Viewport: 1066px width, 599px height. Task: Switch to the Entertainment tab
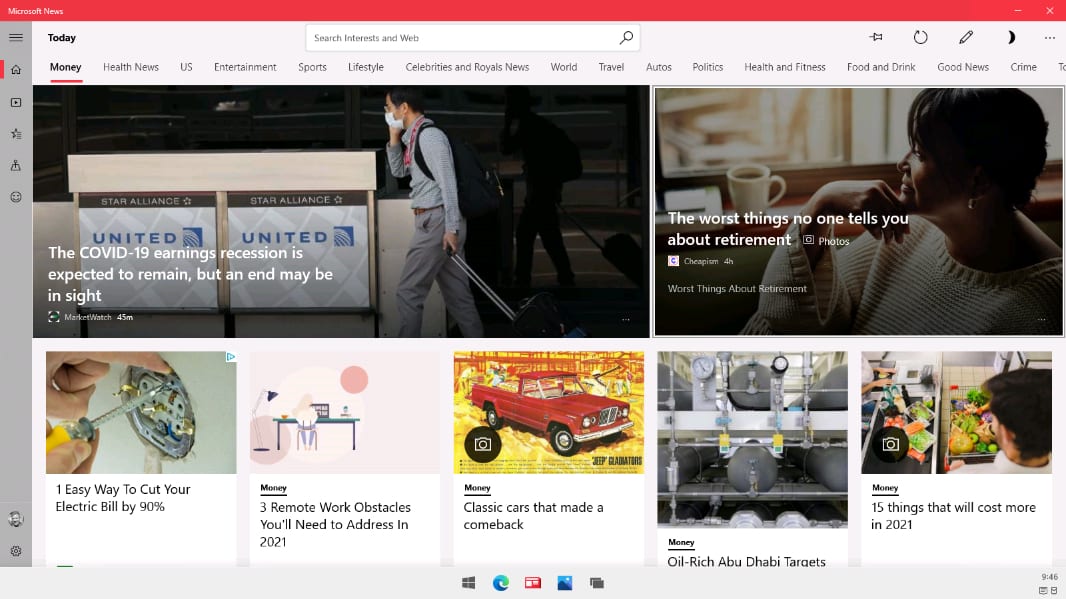coord(245,67)
